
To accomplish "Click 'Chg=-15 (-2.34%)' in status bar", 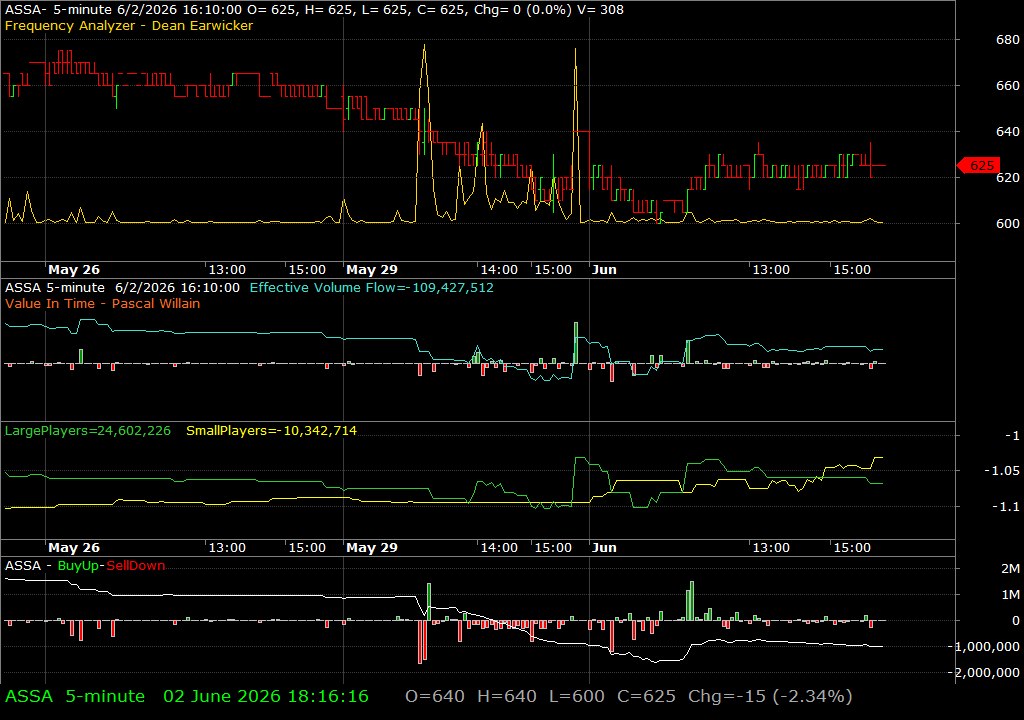I will click(771, 696).
